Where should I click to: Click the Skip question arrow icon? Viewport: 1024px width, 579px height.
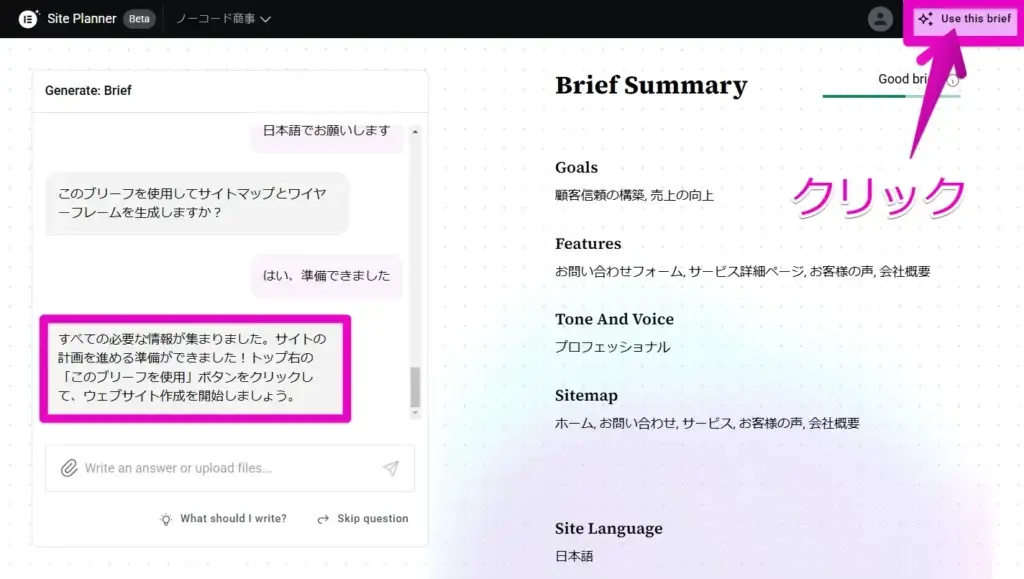(323, 519)
